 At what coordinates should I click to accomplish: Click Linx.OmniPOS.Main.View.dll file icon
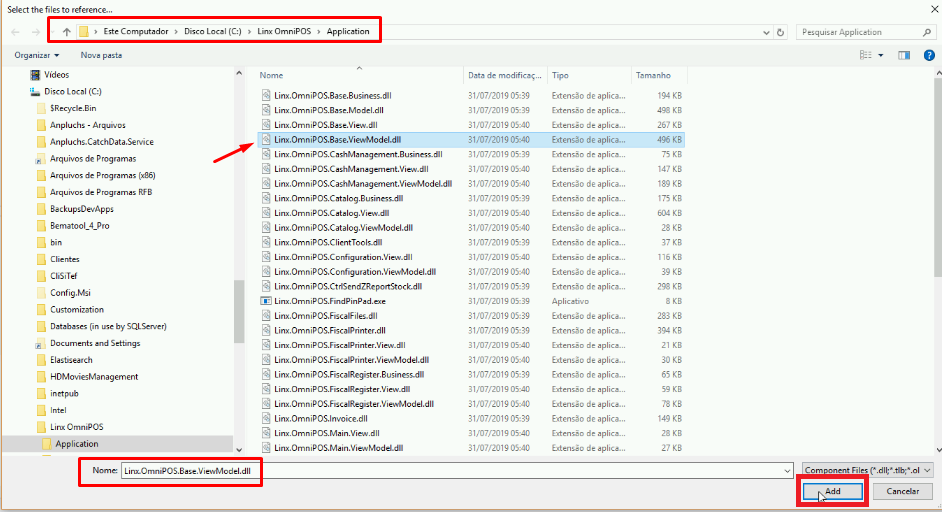click(x=266, y=433)
